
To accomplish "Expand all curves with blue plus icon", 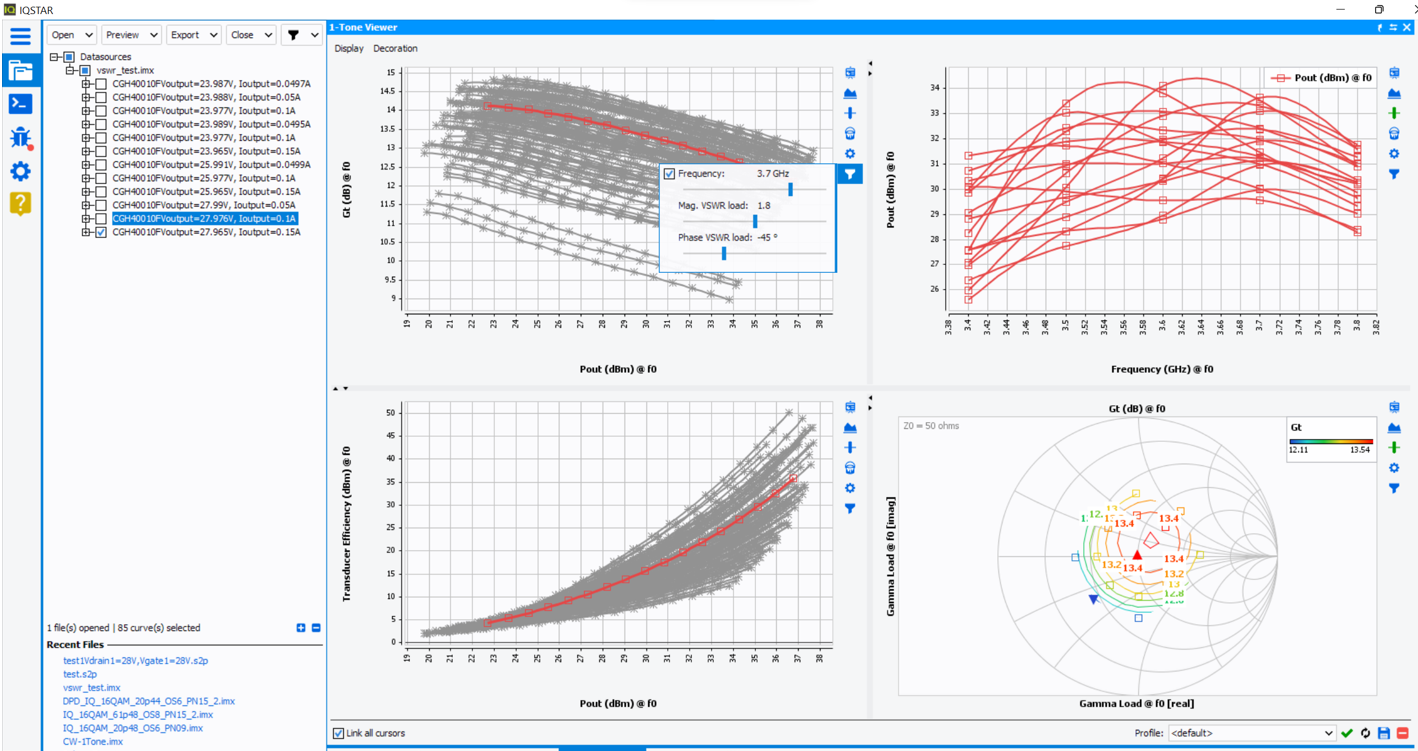I will [x=301, y=628].
